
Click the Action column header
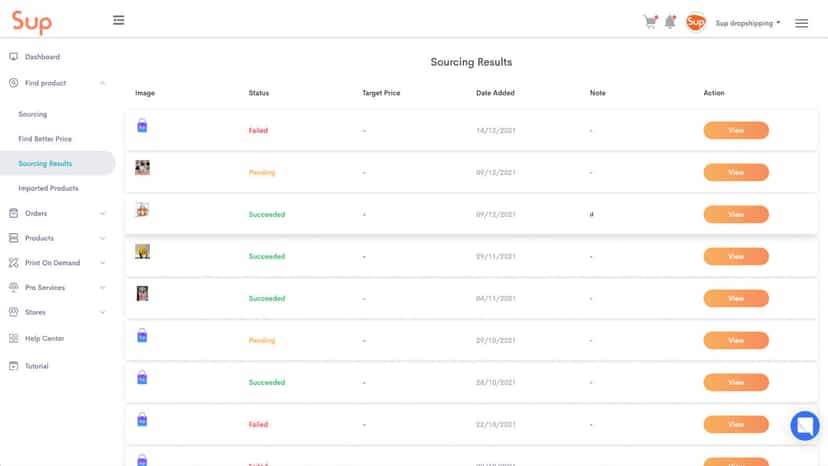713,93
